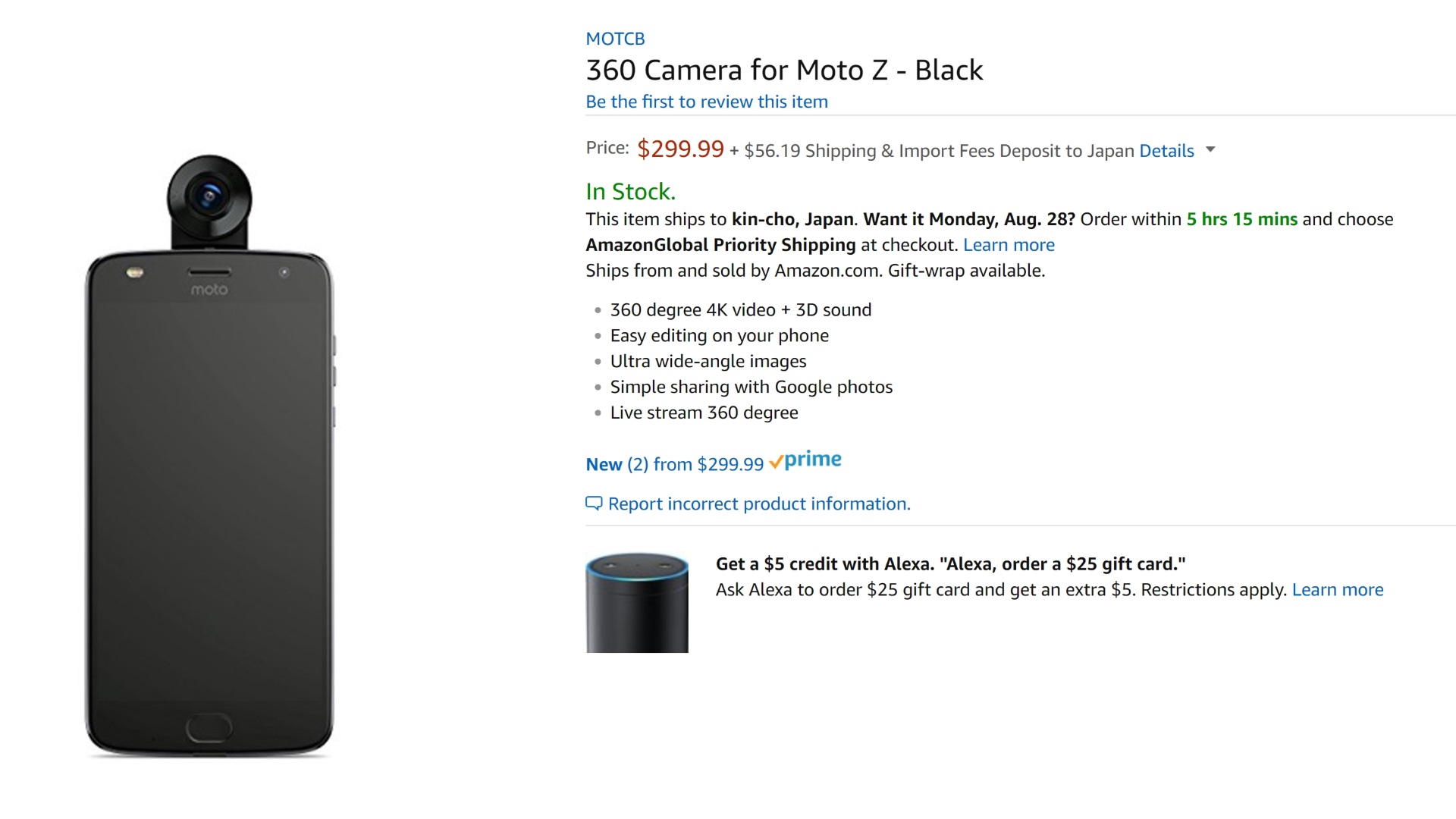The width and height of the screenshot is (1456, 819).
Task: Click Learn more about AmazonGlobal Priority Shipping
Action: point(1009,245)
